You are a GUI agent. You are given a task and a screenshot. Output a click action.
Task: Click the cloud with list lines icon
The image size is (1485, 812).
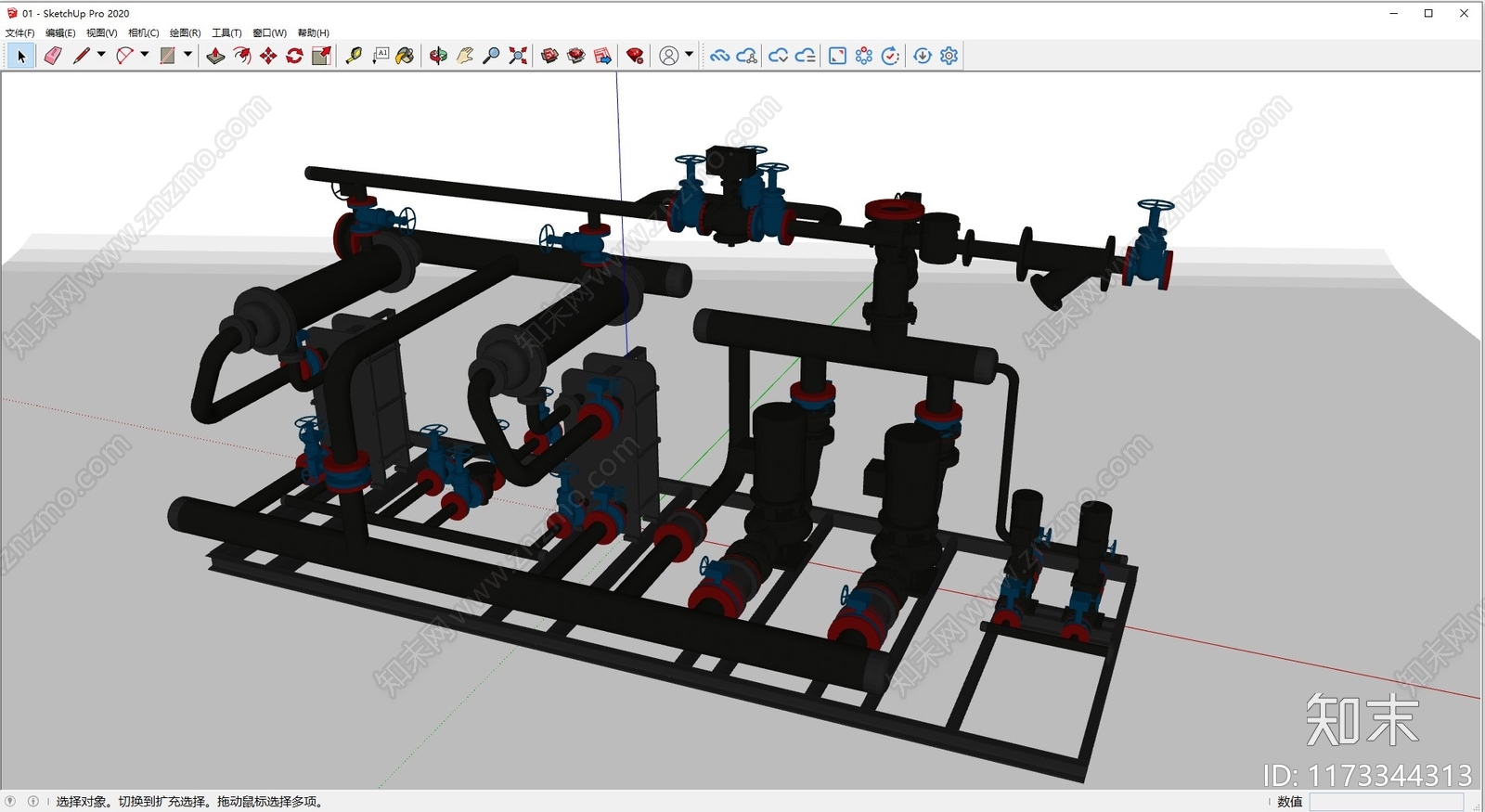tap(805, 57)
